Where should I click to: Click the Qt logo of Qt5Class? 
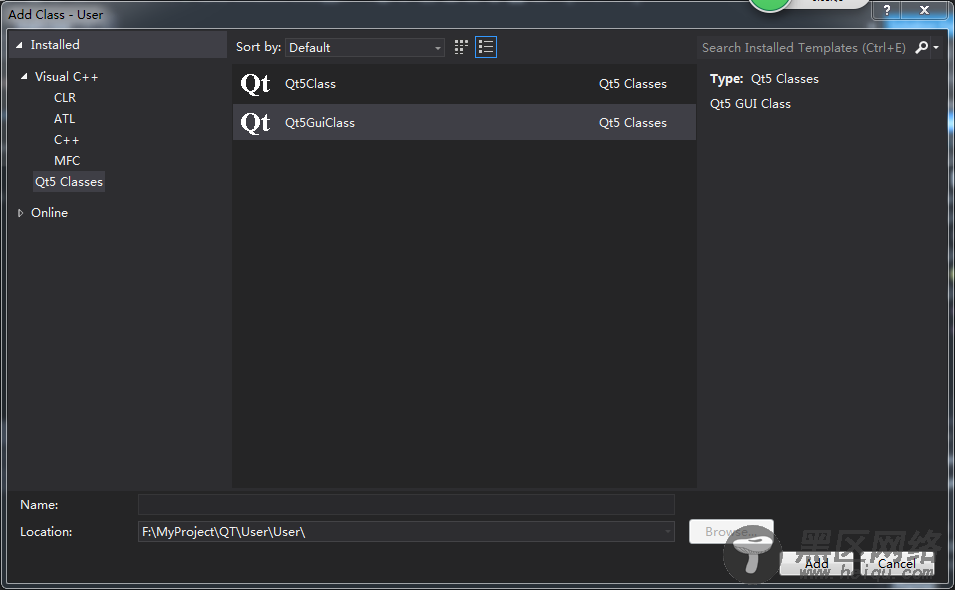[255, 83]
